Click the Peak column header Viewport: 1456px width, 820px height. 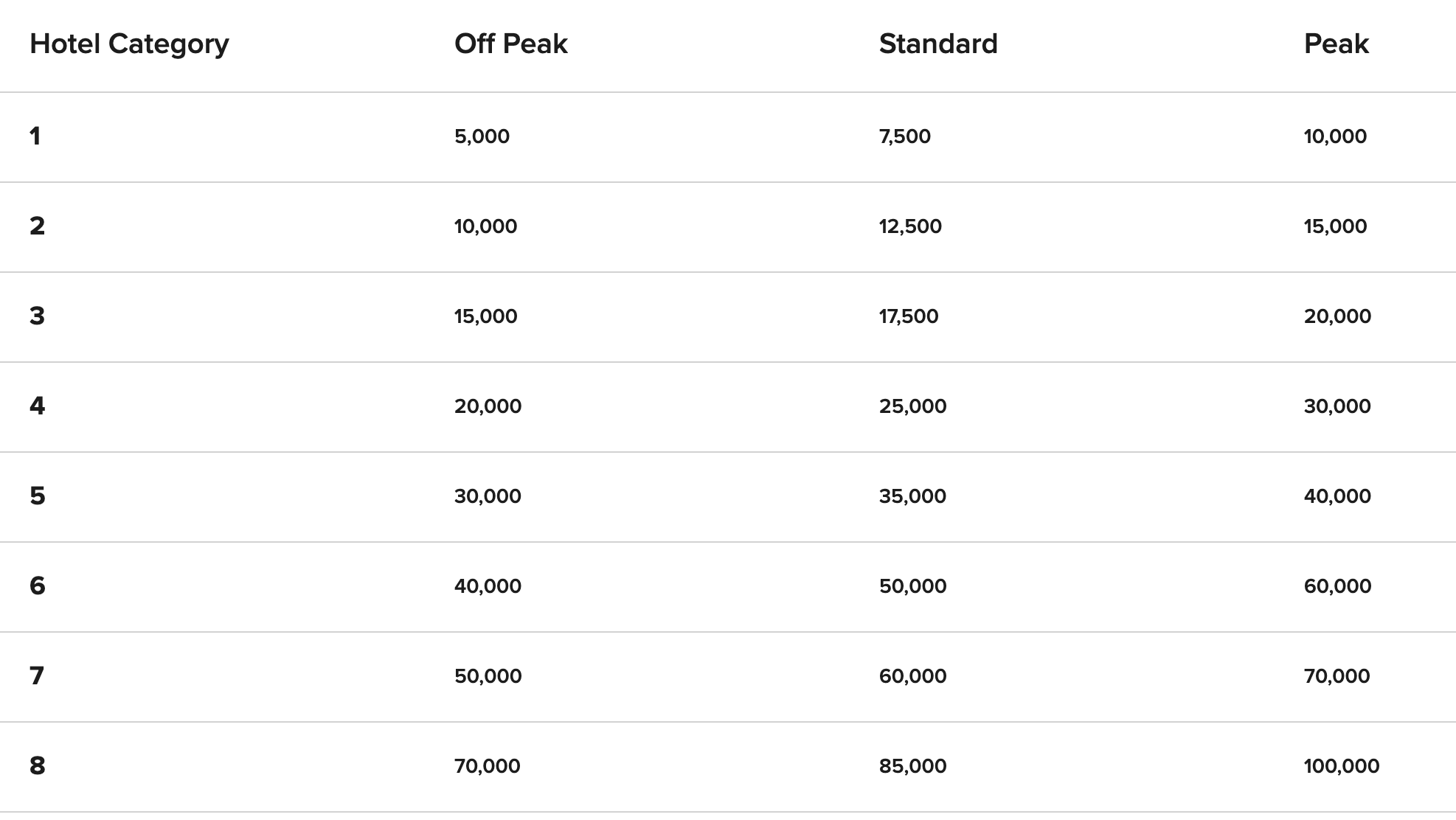coord(1336,44)
